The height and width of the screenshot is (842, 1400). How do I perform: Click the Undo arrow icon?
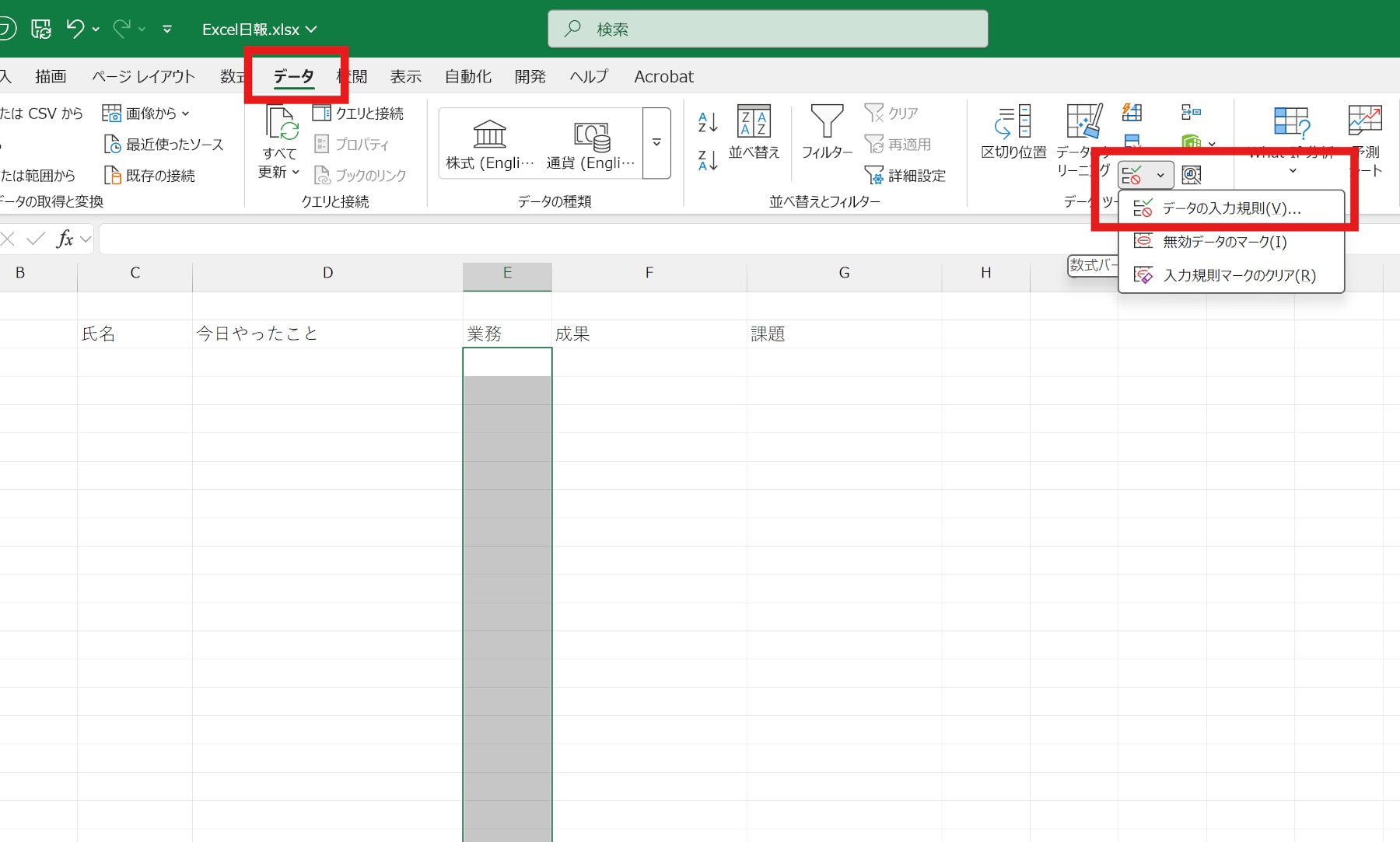click(75, 30)
